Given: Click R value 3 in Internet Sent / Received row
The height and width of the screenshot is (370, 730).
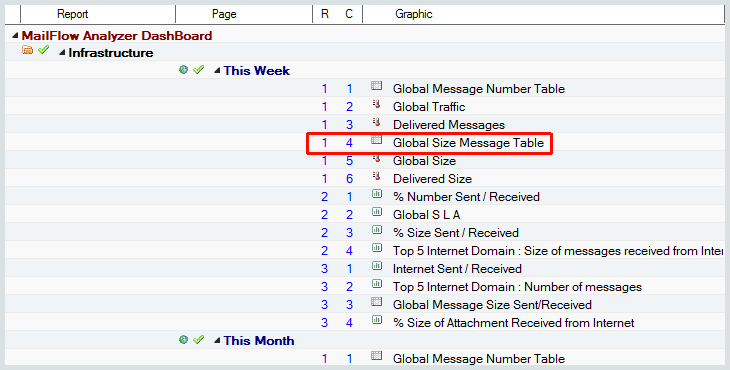Looking at the screenshot, I should pos(324,269).
